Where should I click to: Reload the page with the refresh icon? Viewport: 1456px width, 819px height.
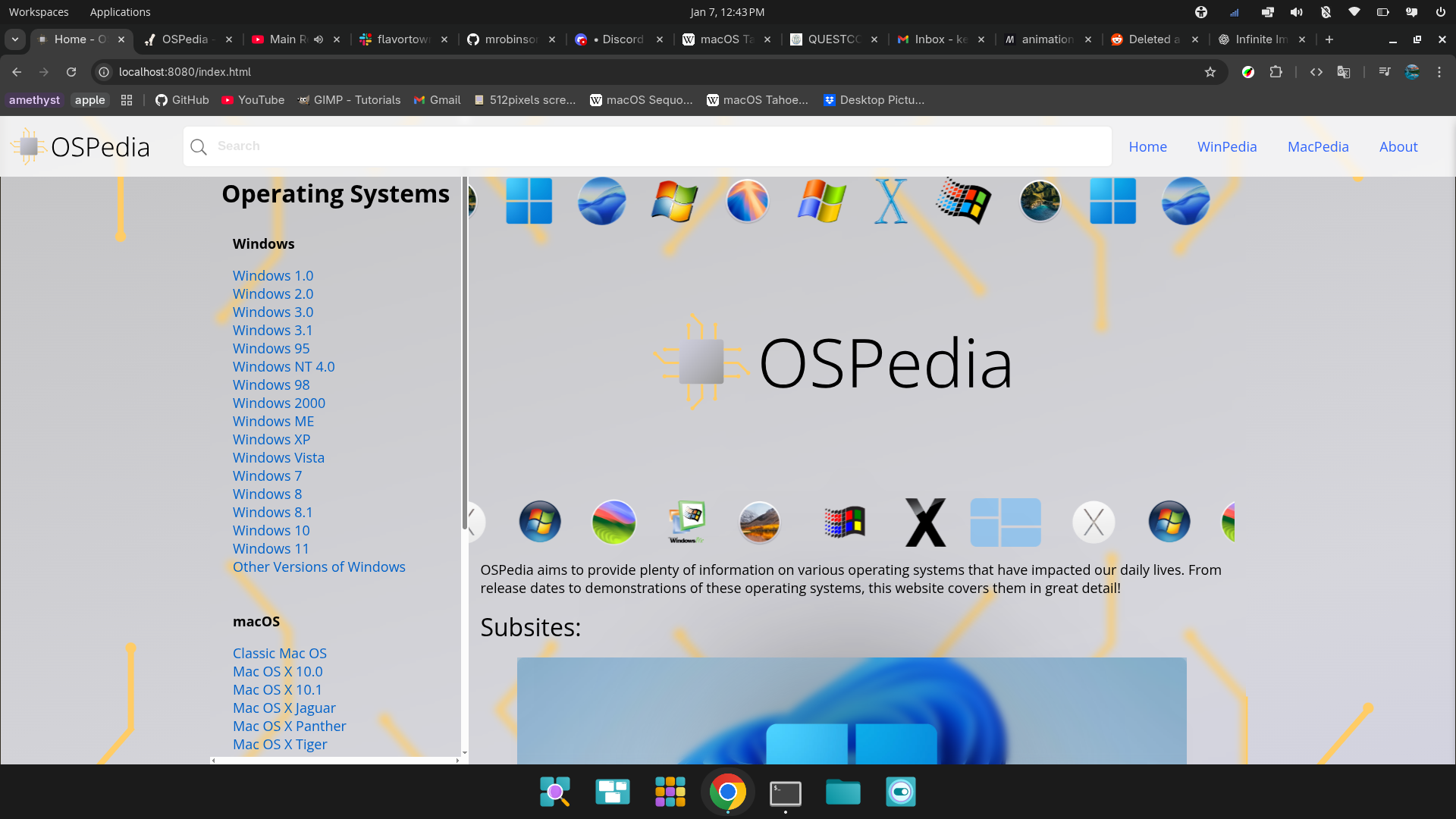[71, 72]
